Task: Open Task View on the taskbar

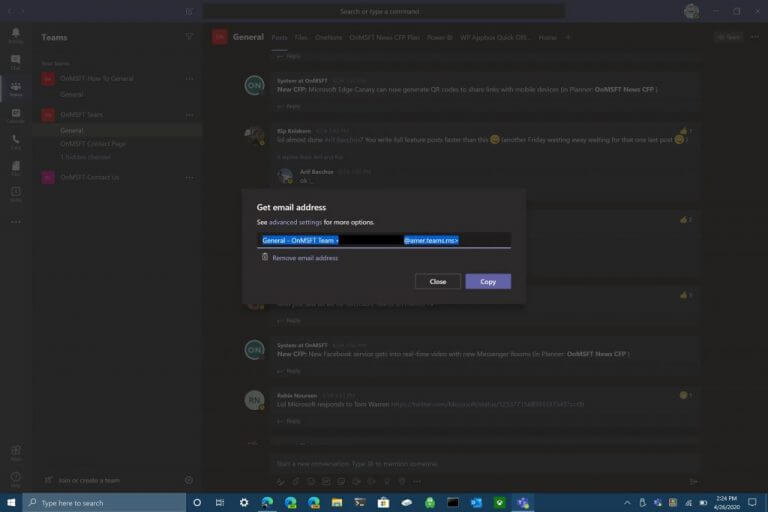Action: (220, 503)
